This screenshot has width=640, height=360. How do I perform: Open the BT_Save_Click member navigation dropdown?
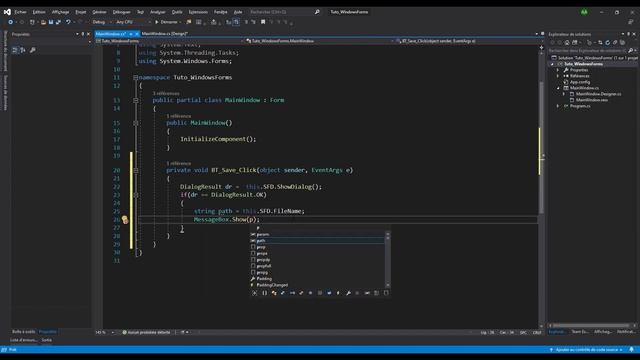pyautogui.click(x=469, y=41)
